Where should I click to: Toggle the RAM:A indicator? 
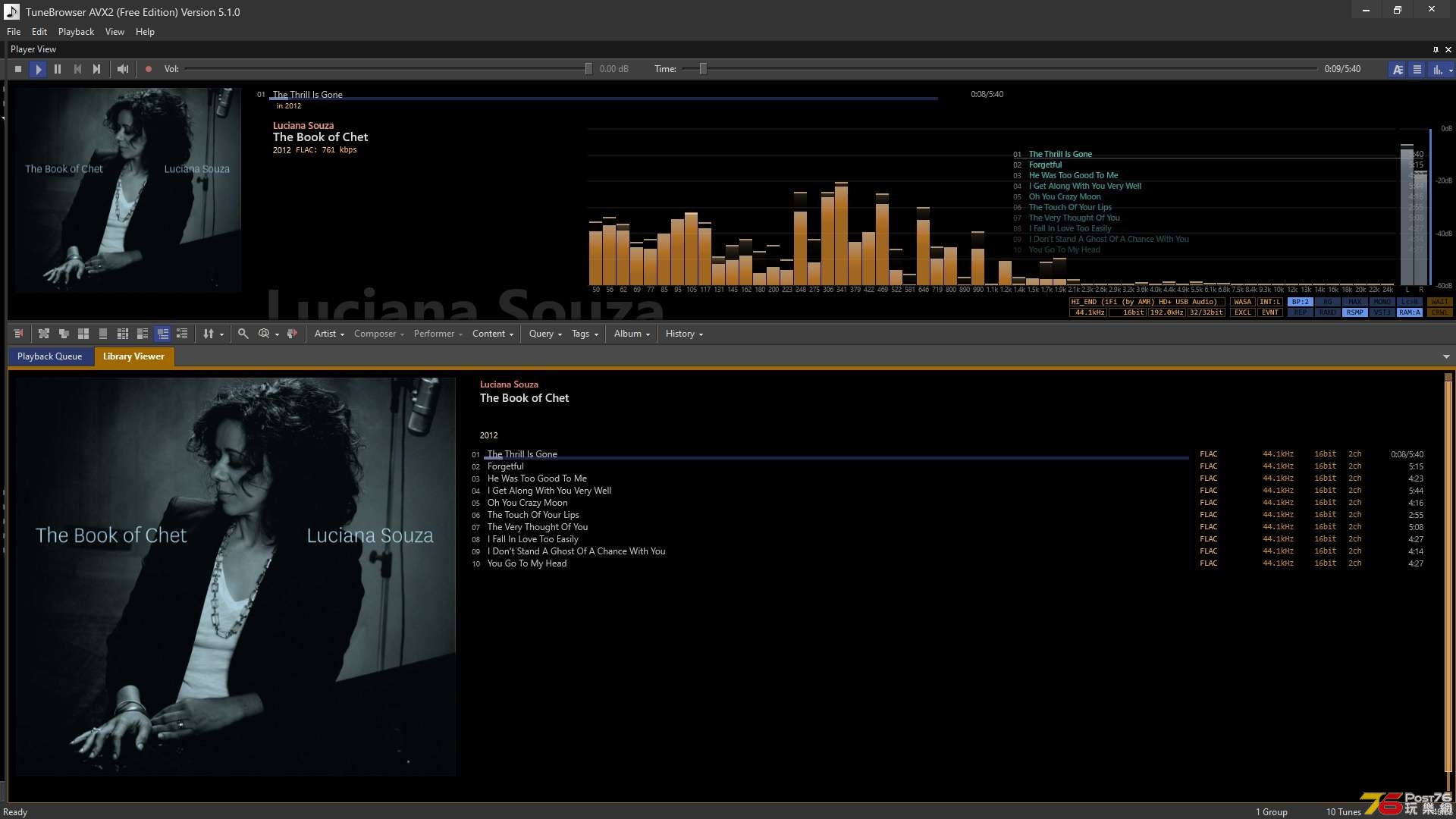coord(1410,312)
